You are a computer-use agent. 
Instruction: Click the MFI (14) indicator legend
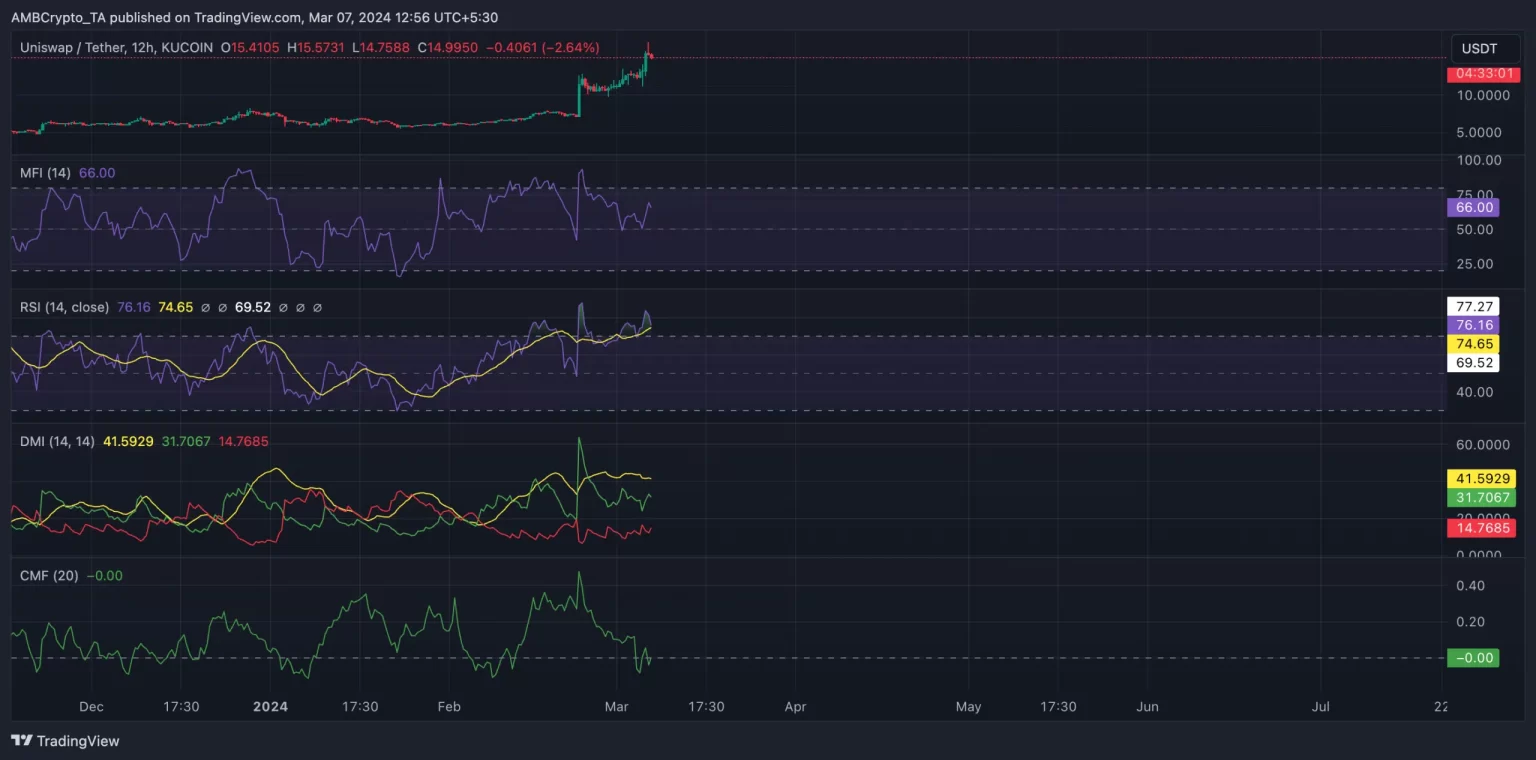45,173
